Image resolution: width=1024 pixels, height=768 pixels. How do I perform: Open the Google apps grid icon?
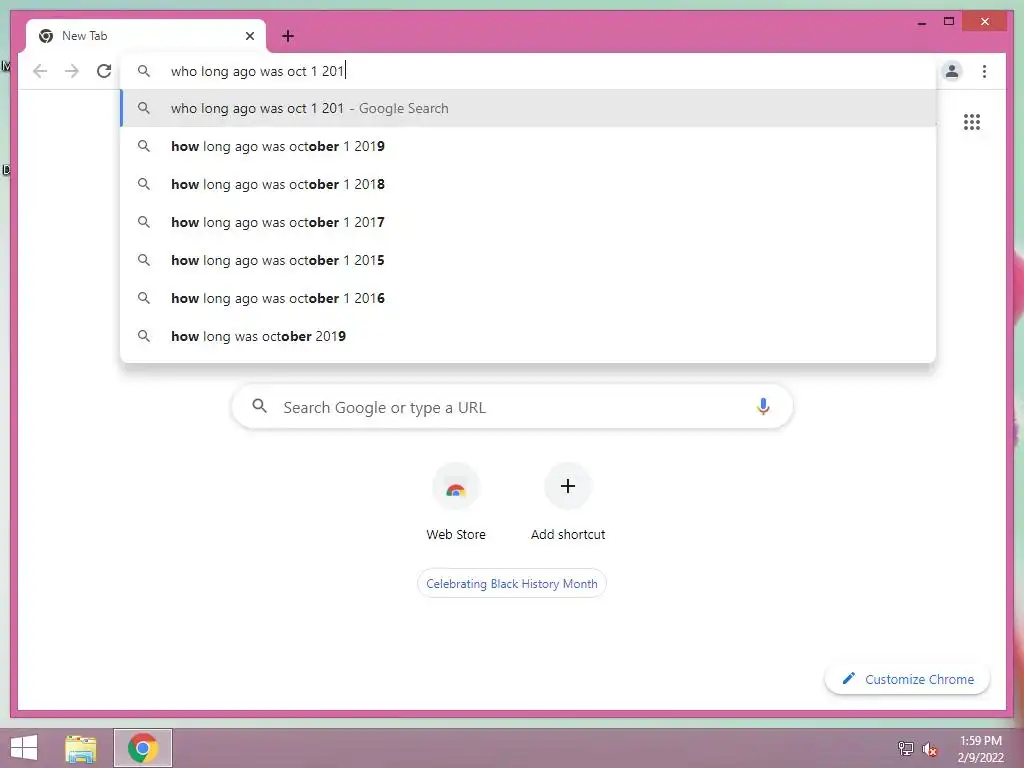pos(972,122)
